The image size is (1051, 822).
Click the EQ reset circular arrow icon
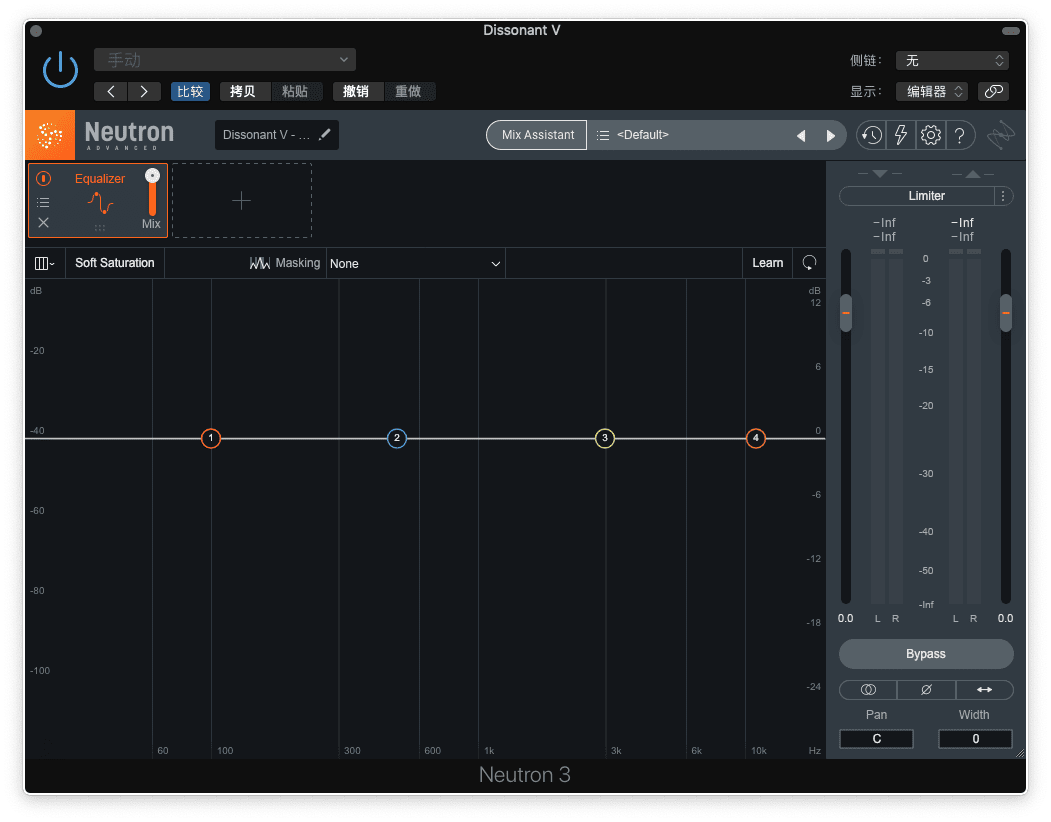point(810,263)
